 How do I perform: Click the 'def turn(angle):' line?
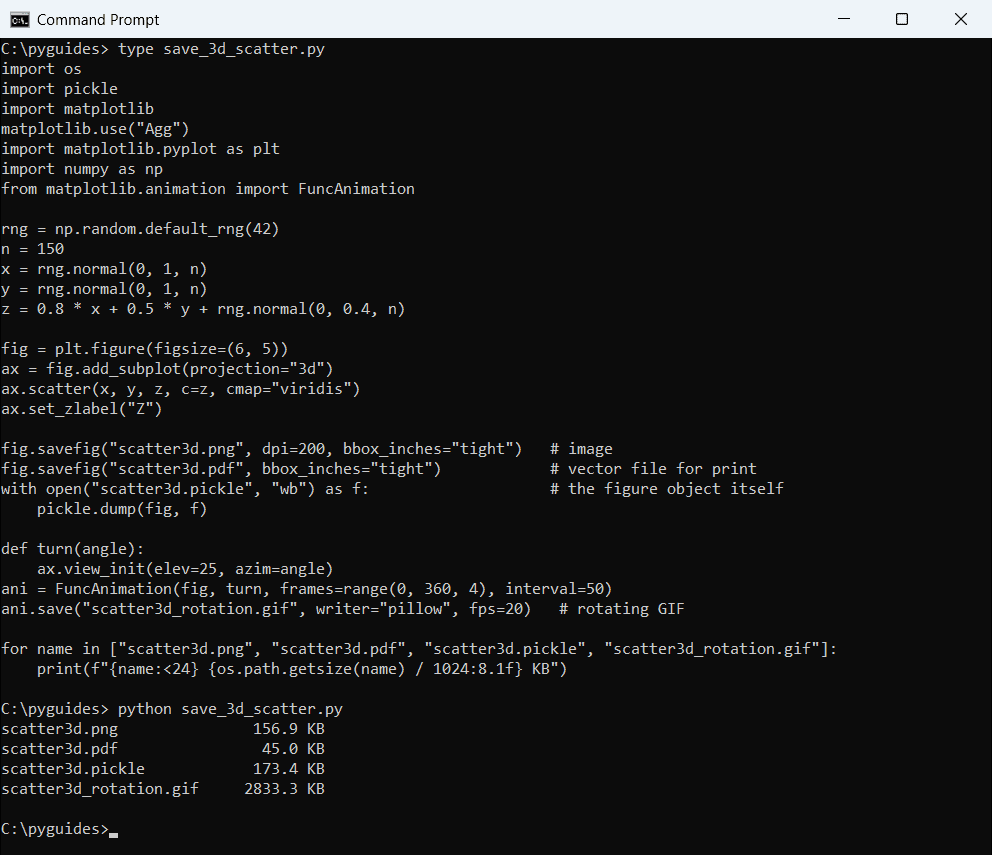pos(73,549)
